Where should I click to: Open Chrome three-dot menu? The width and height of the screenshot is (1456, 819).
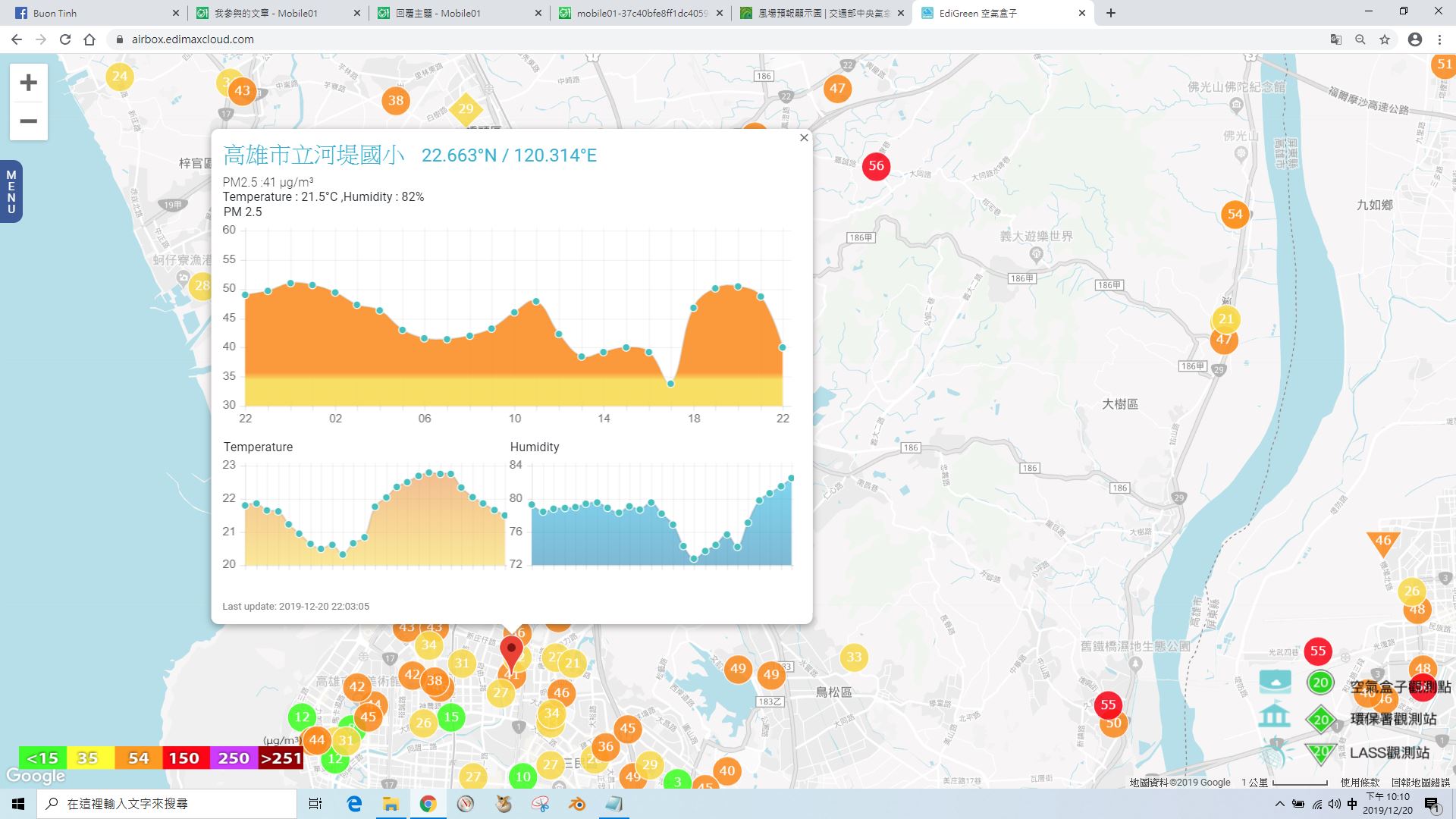pos(1439,39)
